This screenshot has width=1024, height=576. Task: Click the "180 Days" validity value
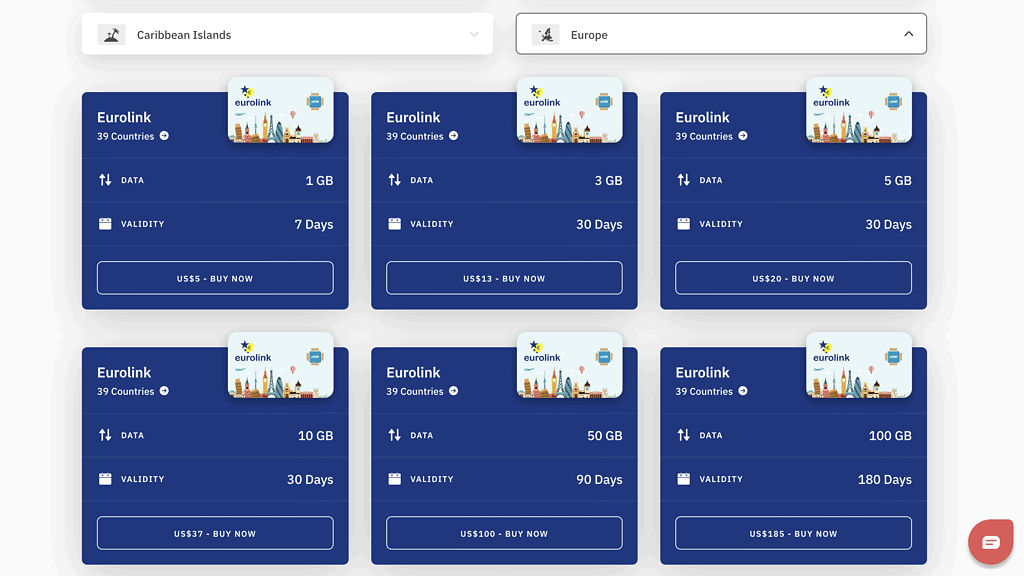tap(885, 480)
